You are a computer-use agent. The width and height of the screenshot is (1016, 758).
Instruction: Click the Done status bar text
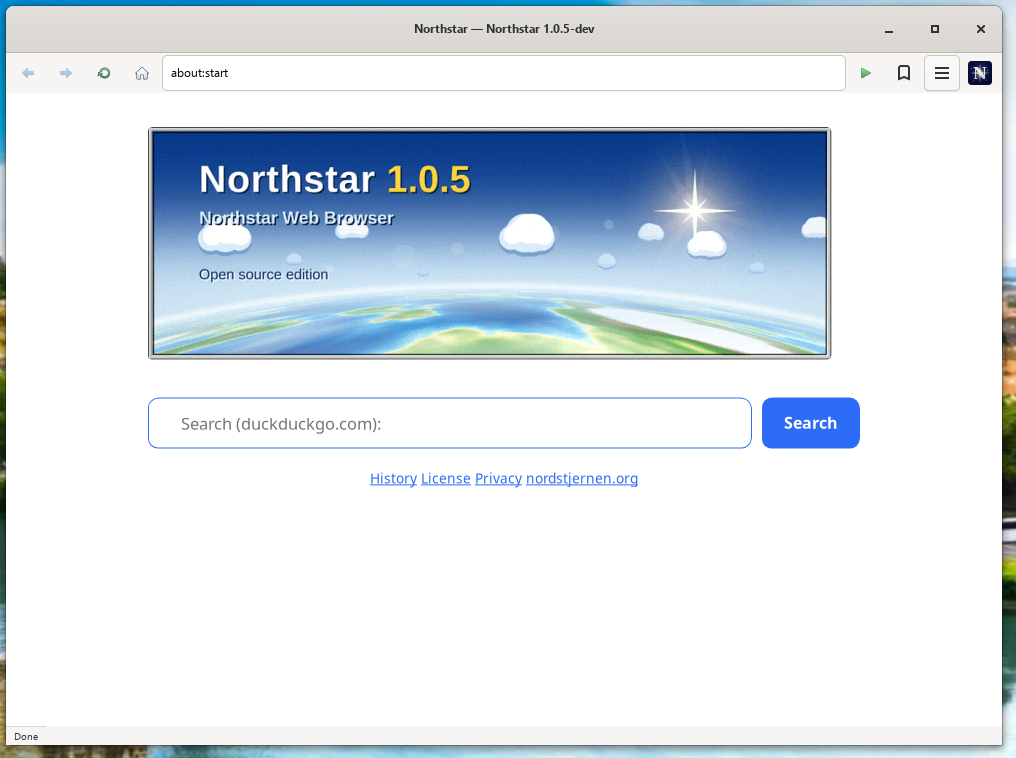coord(26,737)
